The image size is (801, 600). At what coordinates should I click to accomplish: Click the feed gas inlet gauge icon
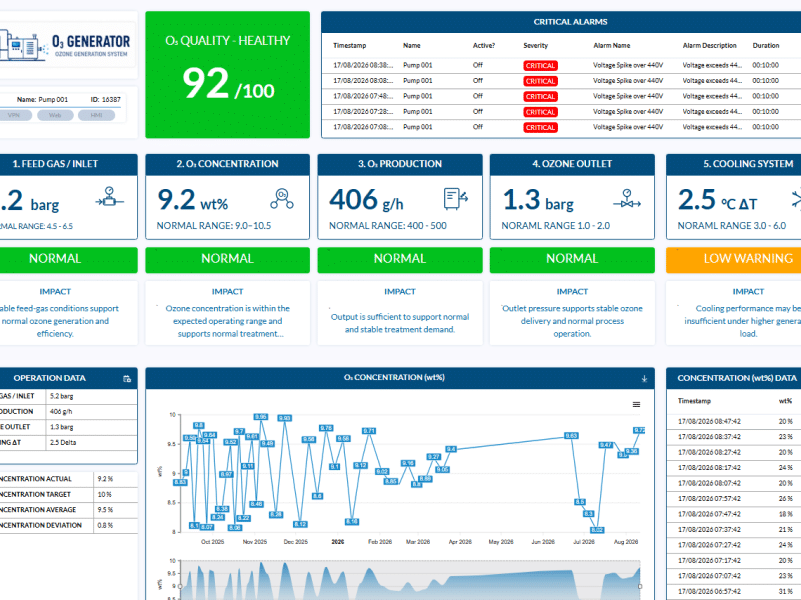coord(109,197)
